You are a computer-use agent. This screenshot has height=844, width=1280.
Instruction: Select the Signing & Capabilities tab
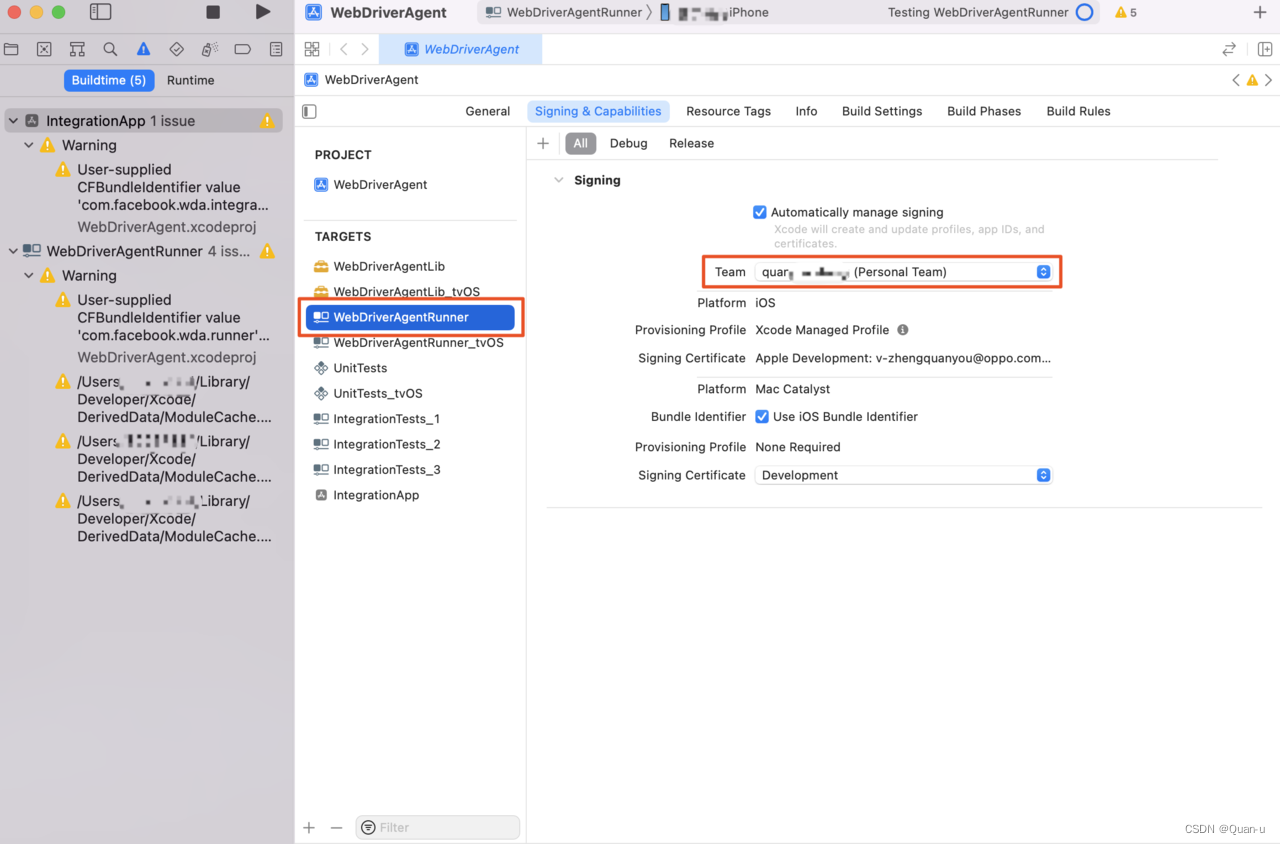(x=598, y=111)
